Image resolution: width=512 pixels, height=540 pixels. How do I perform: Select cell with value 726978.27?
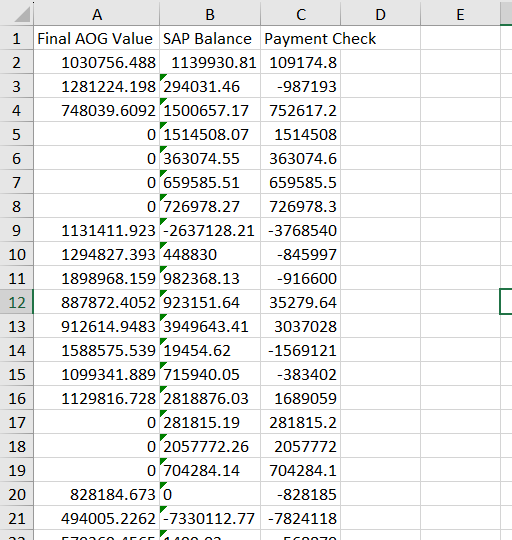pos(210,206)
